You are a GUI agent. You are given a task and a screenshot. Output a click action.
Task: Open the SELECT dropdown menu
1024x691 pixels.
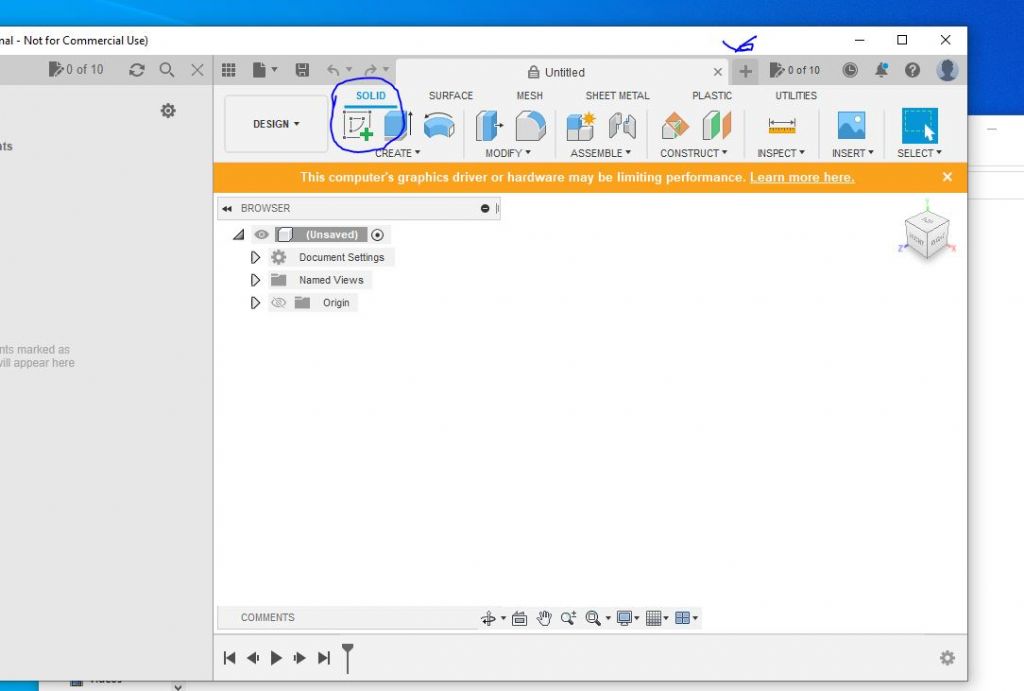pos(919,153)
